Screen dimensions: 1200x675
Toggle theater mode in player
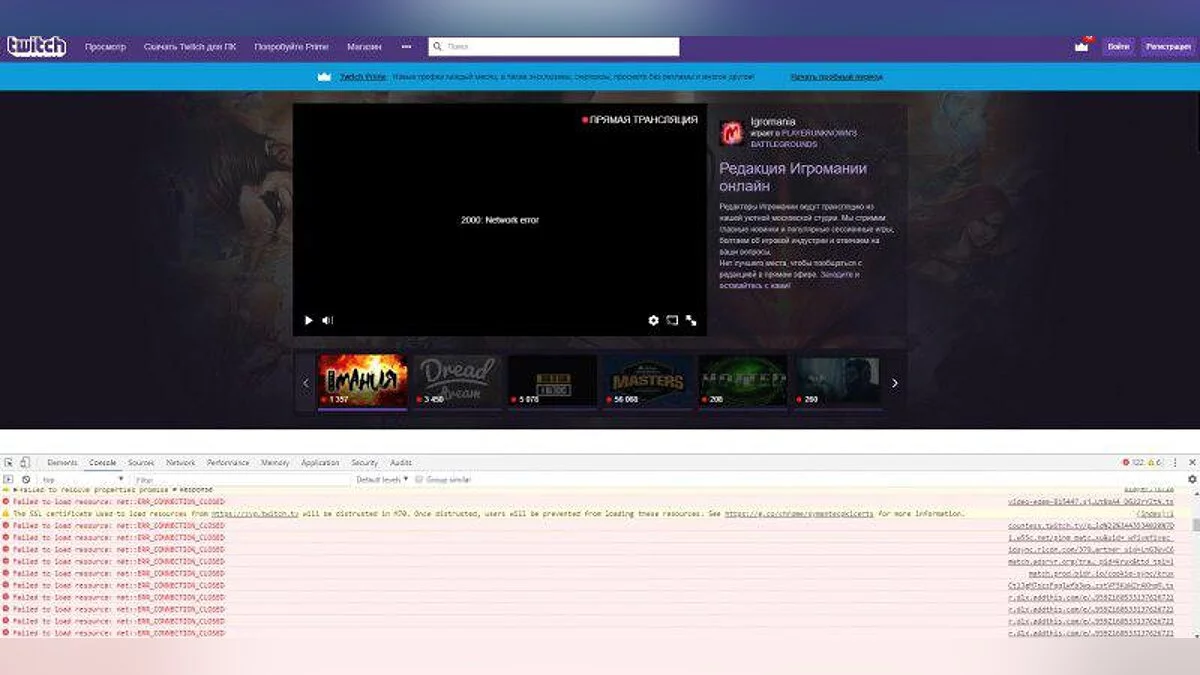coord(672,320)
